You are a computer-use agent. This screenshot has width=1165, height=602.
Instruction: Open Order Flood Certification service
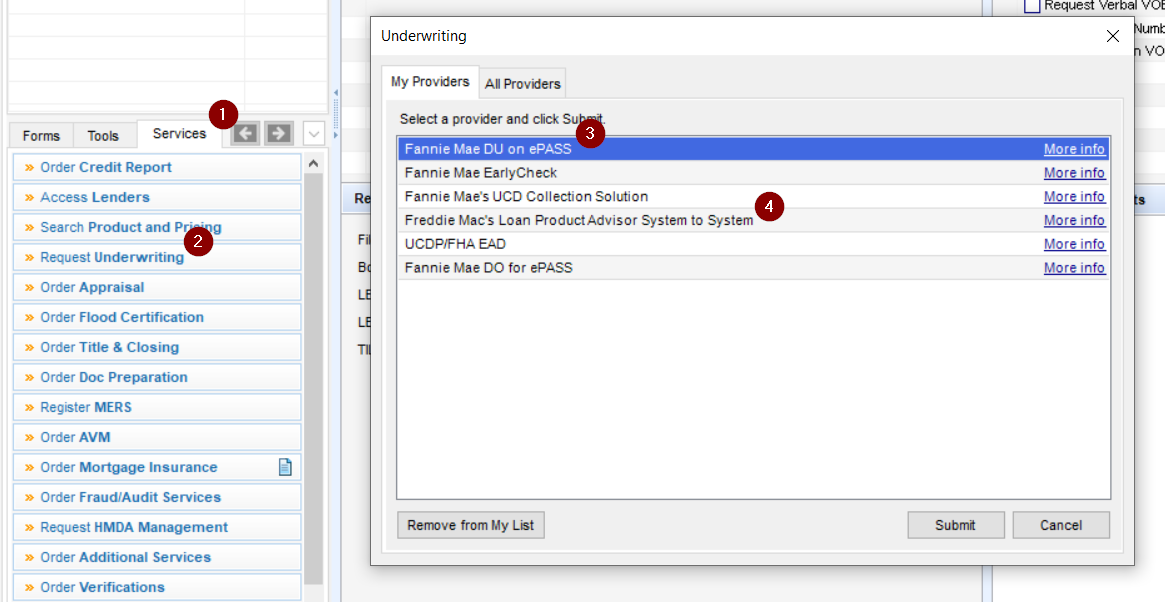tap(122, 317)
